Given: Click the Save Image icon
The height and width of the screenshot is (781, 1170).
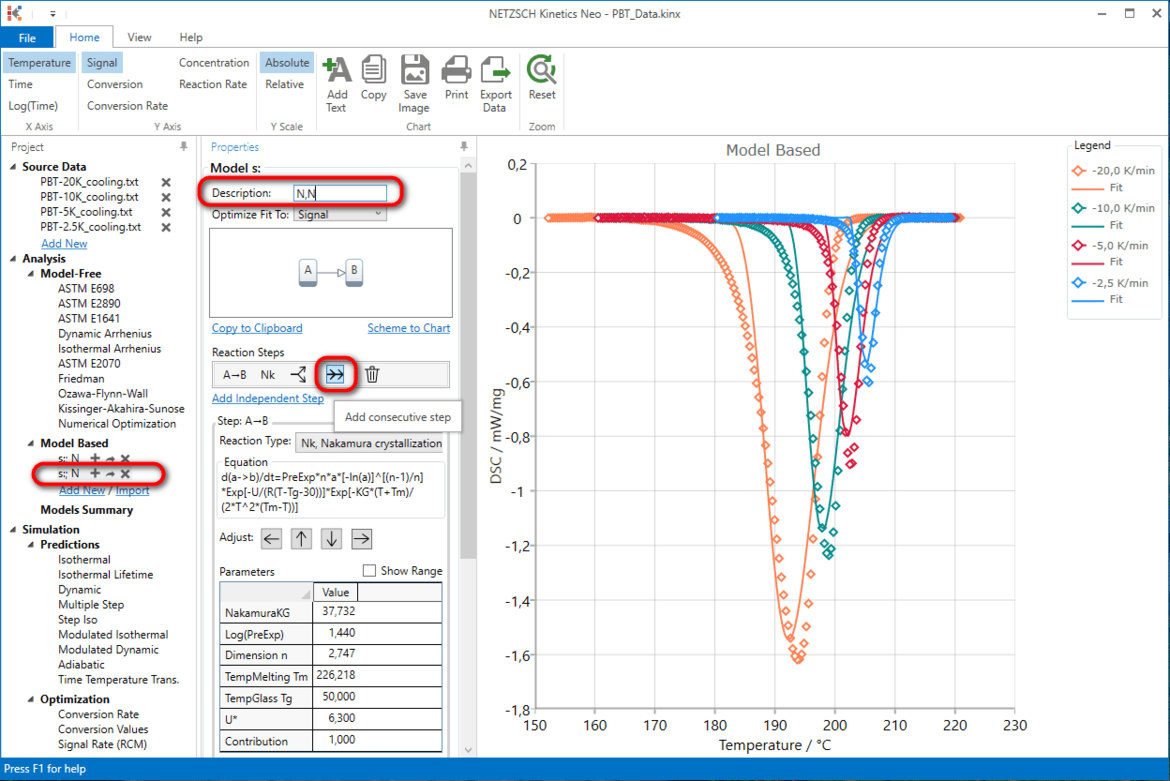Looking at the screenshot, I should (414, 70).
